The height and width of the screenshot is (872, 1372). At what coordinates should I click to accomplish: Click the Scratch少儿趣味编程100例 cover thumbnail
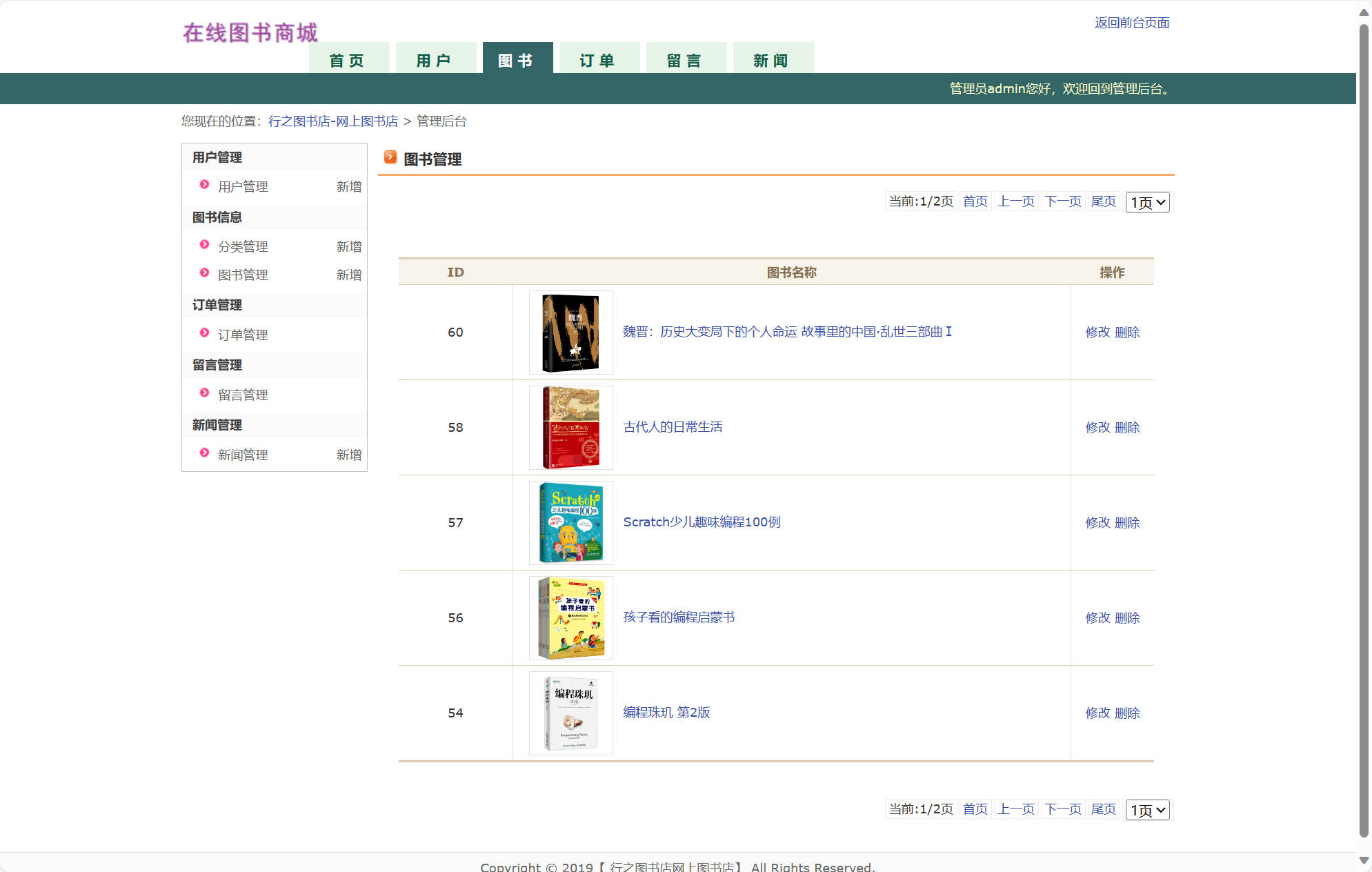click(570, 522)
